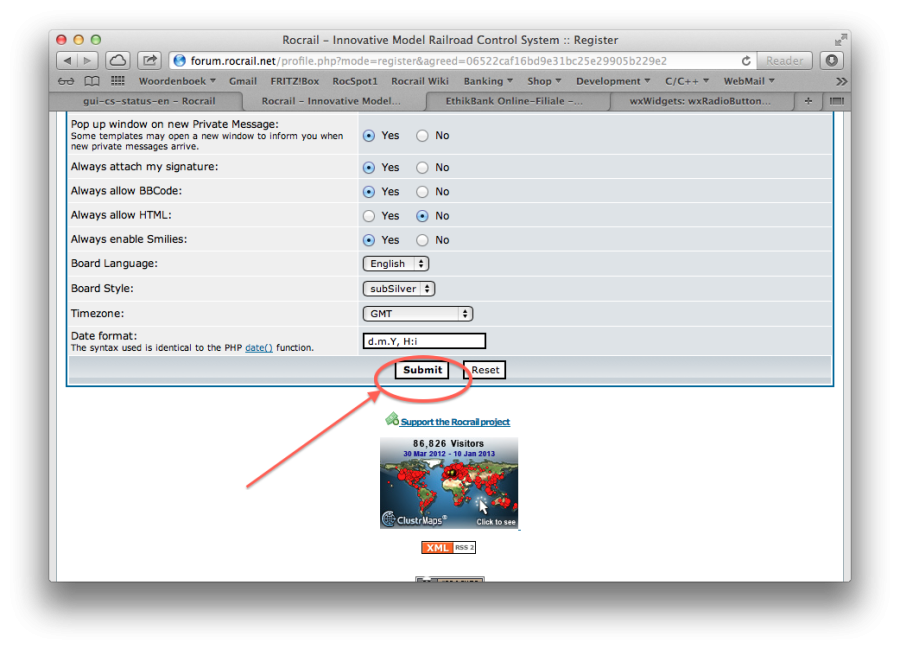Click the Downloads icon beside Reader
900x649 pixels.
(831, 61)
